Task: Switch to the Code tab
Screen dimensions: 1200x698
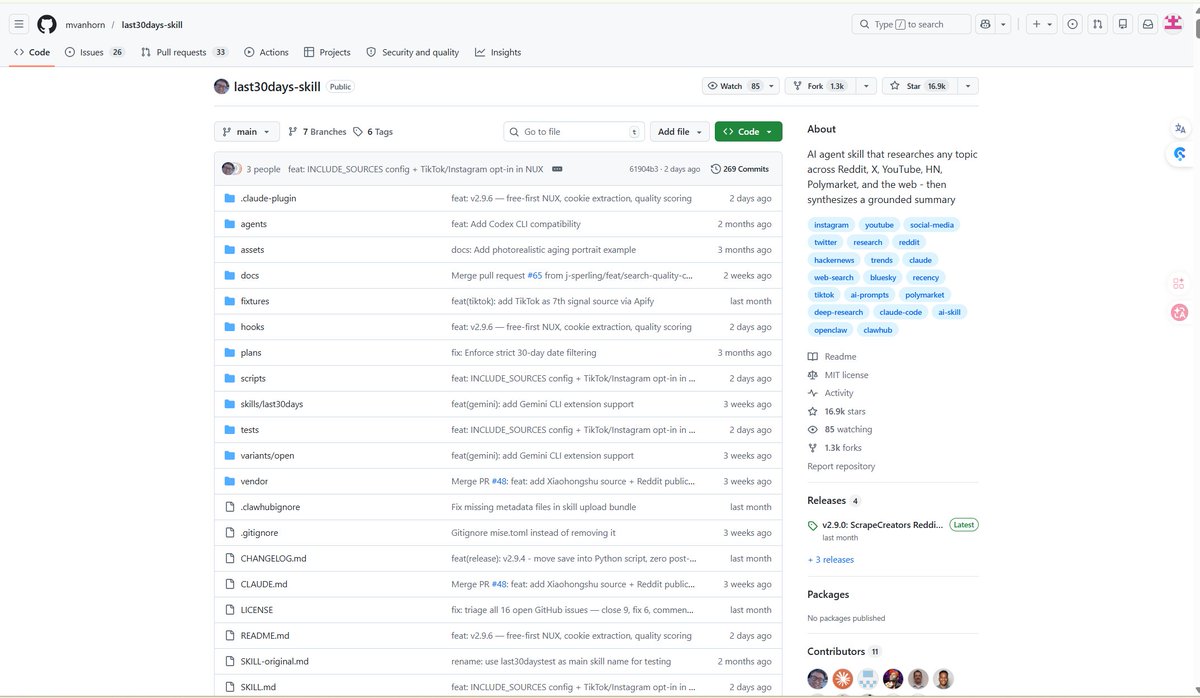Action: point(32,52)
